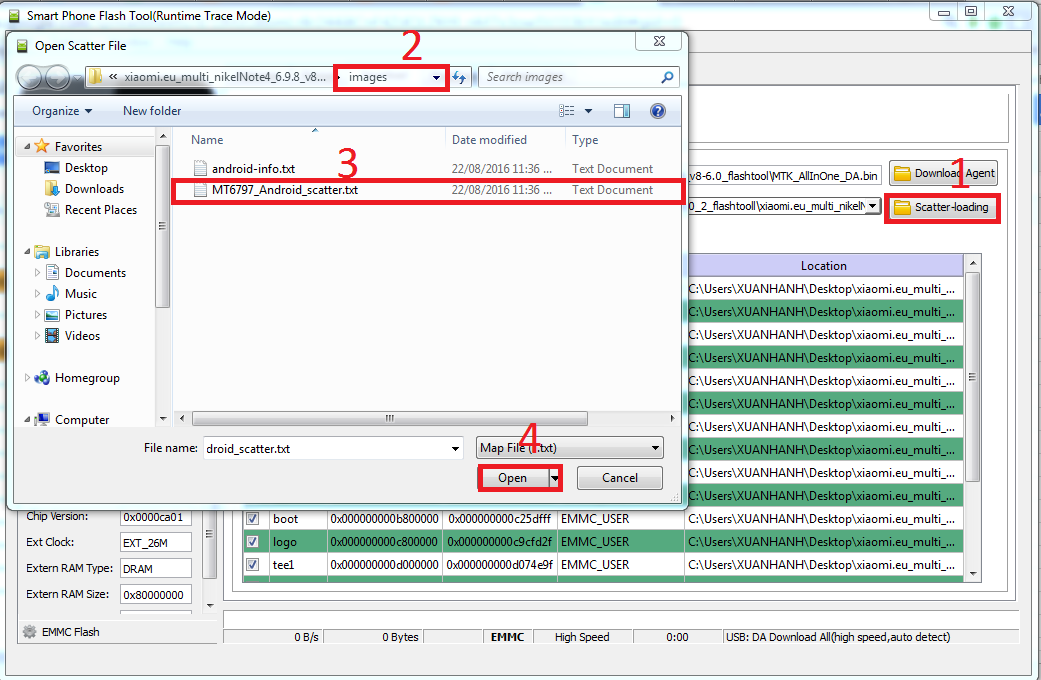Image resolution: width=1041 pixels, height=680 pixels.
Task: Click the Open button
Action: pos(512,478)
